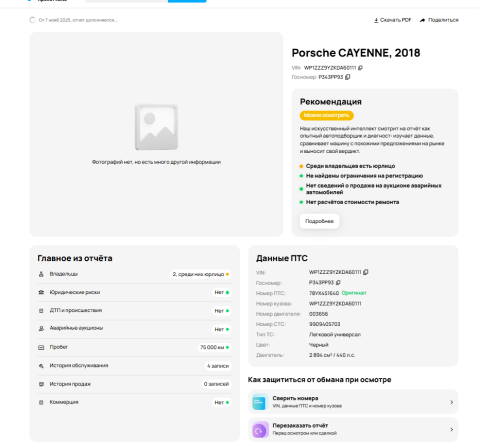Select the '2, среди них юрлицо' value
Viewport: 479px width, 447px height.
click(x=201, y=274)
